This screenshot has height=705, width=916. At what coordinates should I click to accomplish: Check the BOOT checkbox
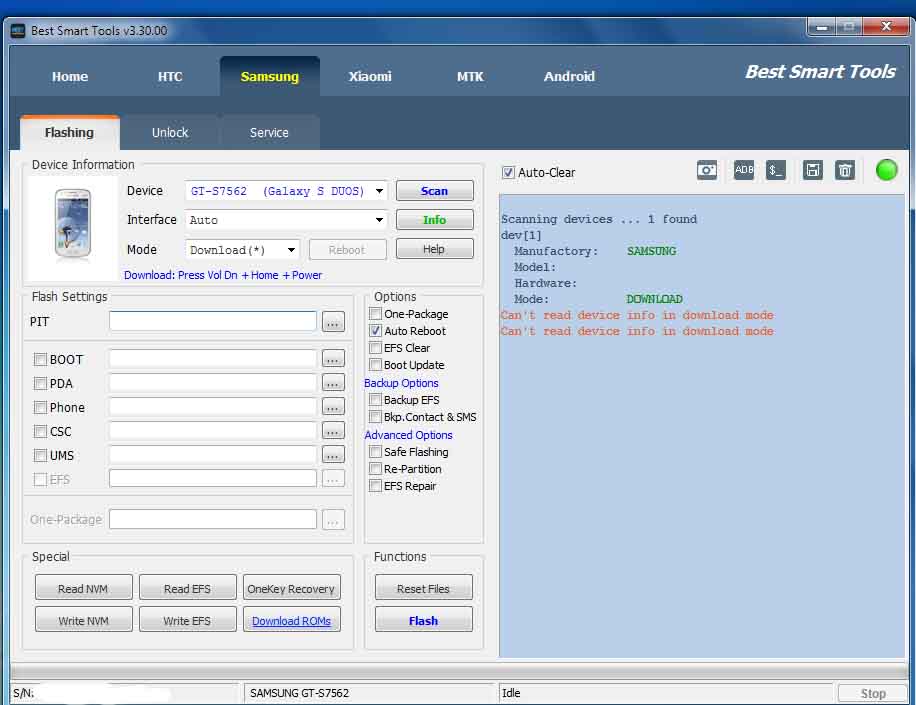(x=40, y=359)
